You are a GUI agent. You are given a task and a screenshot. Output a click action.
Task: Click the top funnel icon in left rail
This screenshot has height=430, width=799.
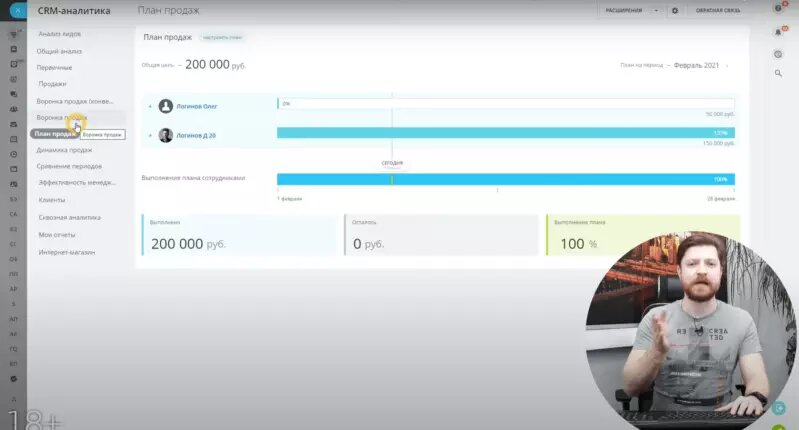14,34
